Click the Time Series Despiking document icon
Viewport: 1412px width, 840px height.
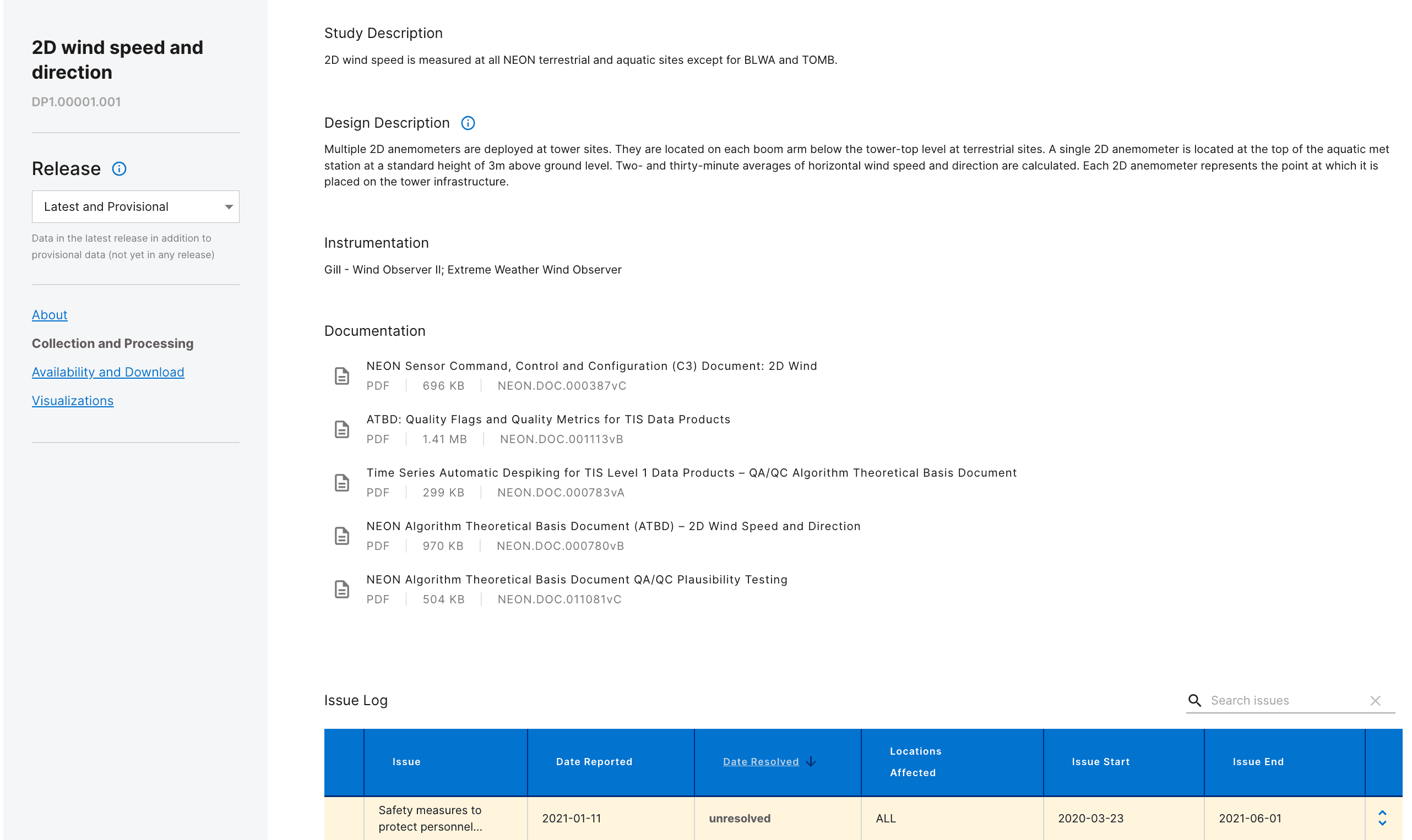click(x=342, y=483)
